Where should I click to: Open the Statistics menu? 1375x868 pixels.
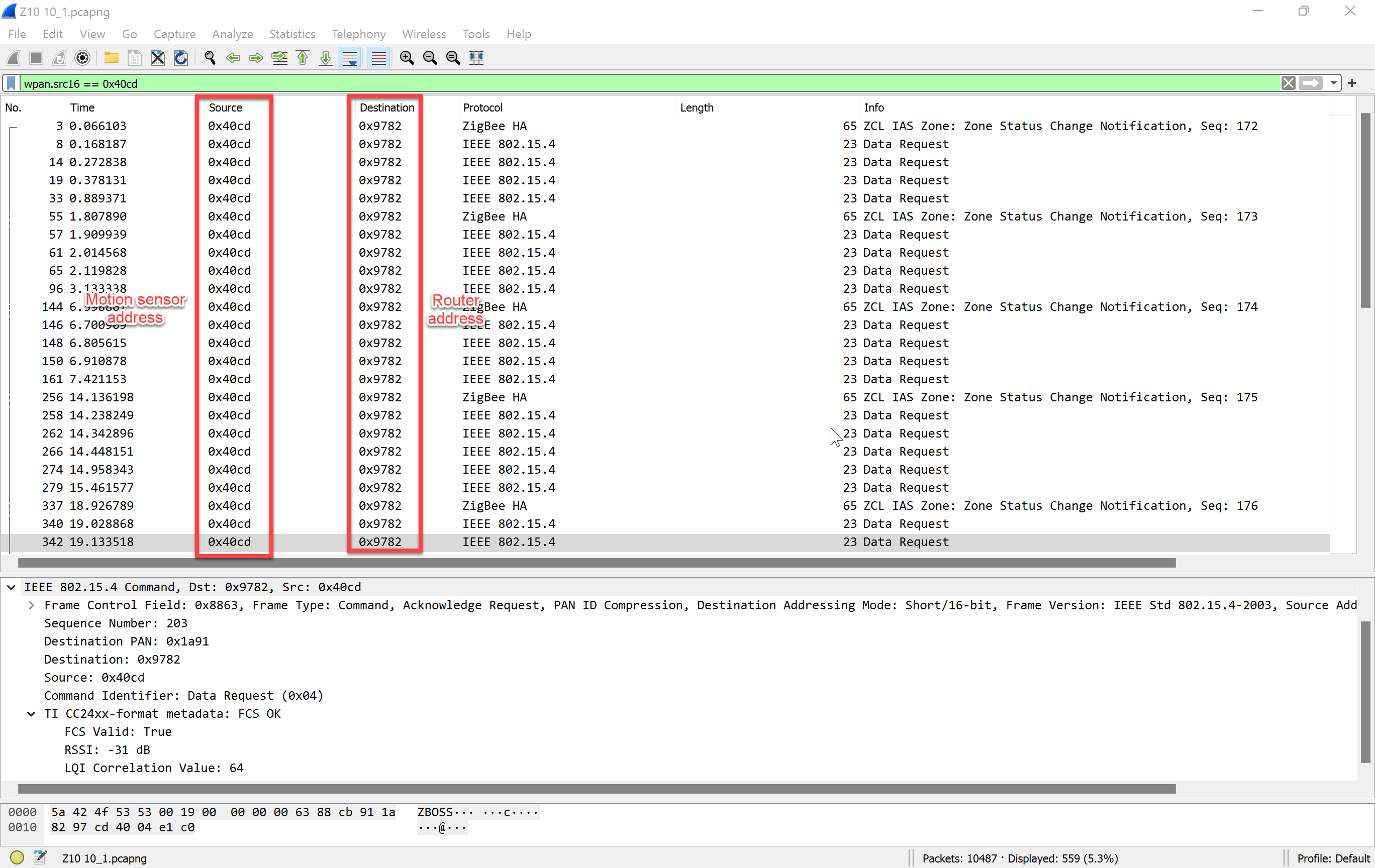pos(292,34)
